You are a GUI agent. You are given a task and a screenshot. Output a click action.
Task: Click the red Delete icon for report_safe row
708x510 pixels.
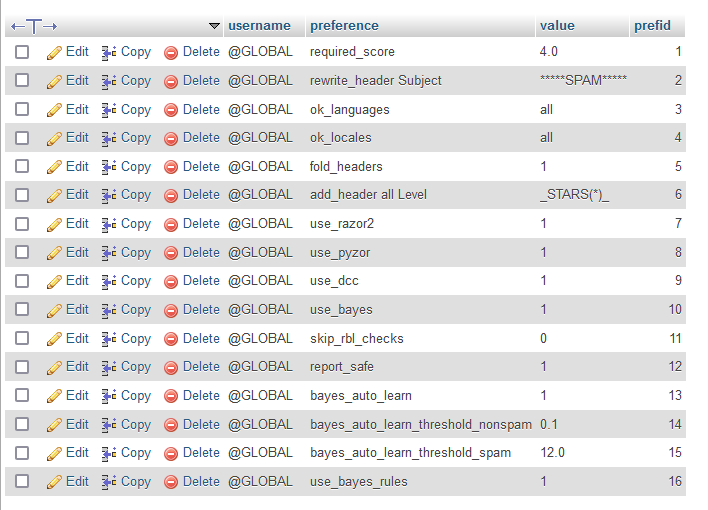pos(171,367)
